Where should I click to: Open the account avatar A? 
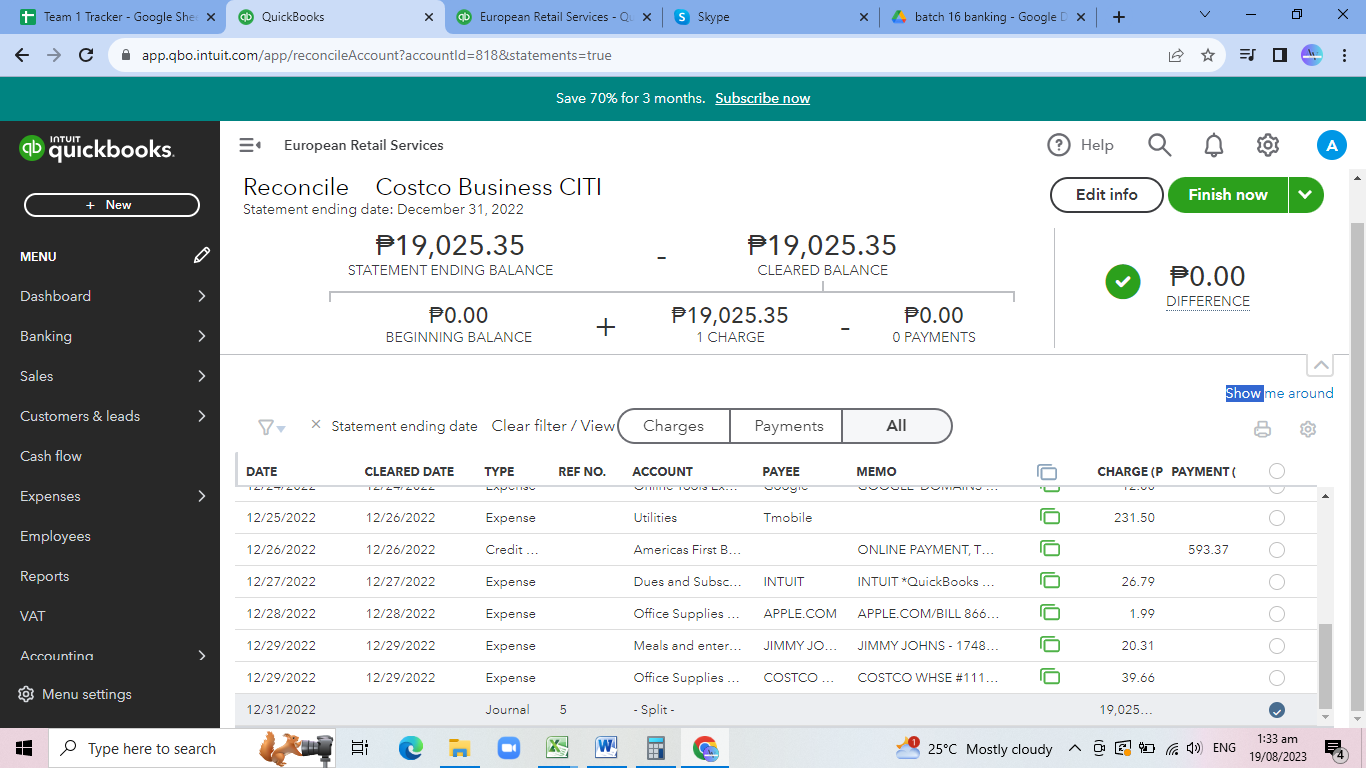pos(1331,146)
